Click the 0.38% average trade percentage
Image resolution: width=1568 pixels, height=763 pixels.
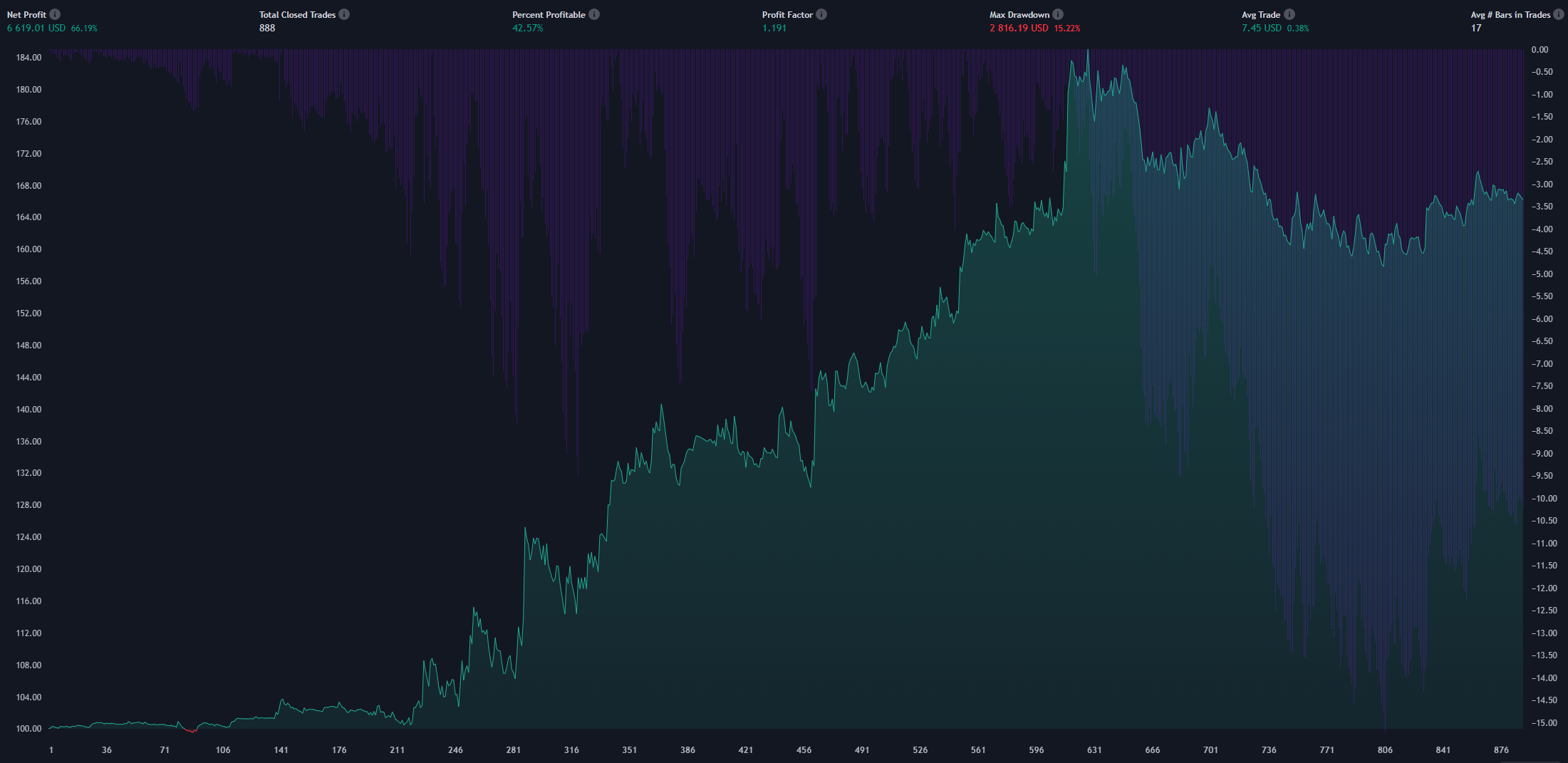pos(1298,28)
